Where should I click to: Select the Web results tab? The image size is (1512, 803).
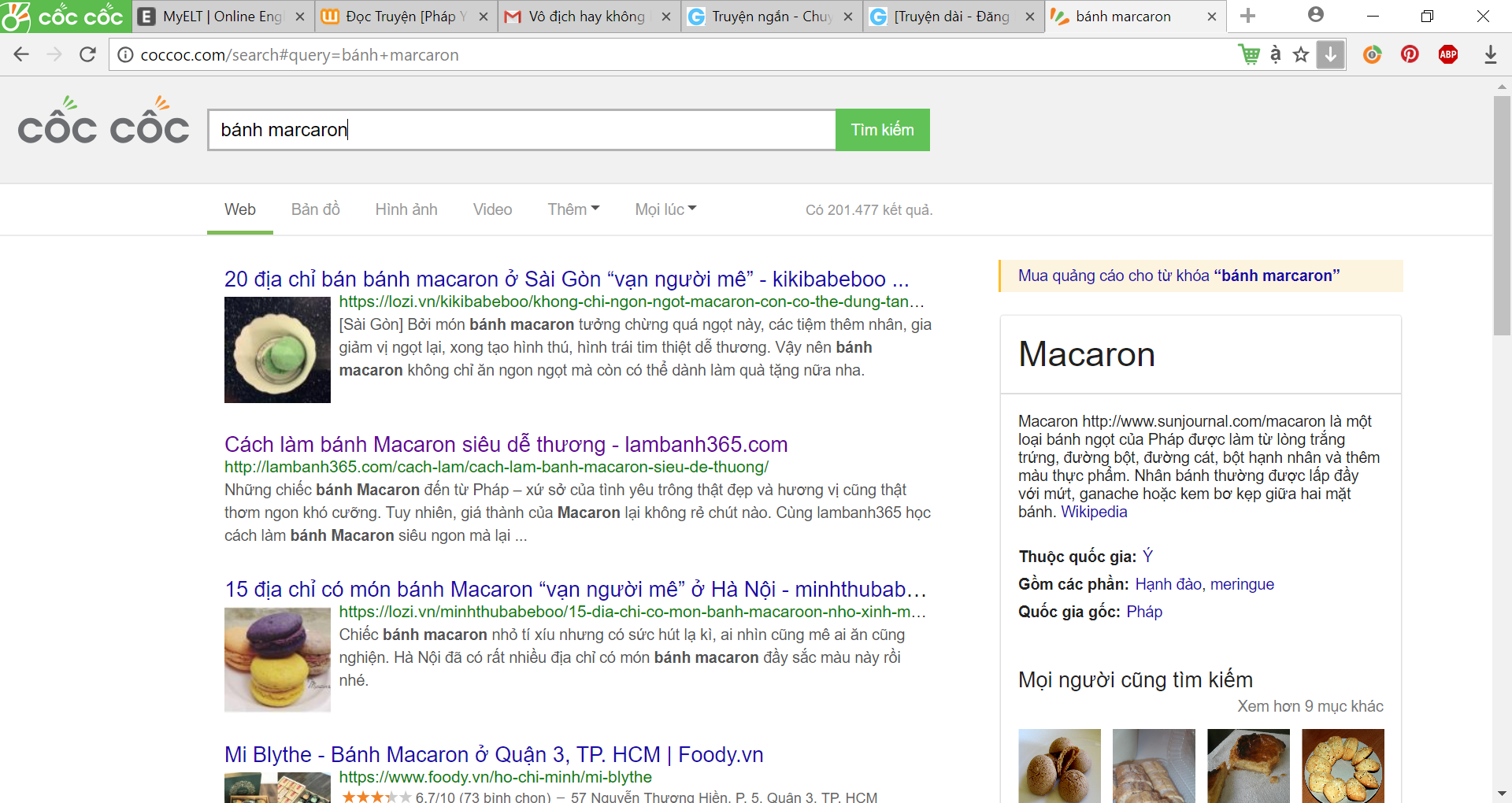(x=240, y=209)
